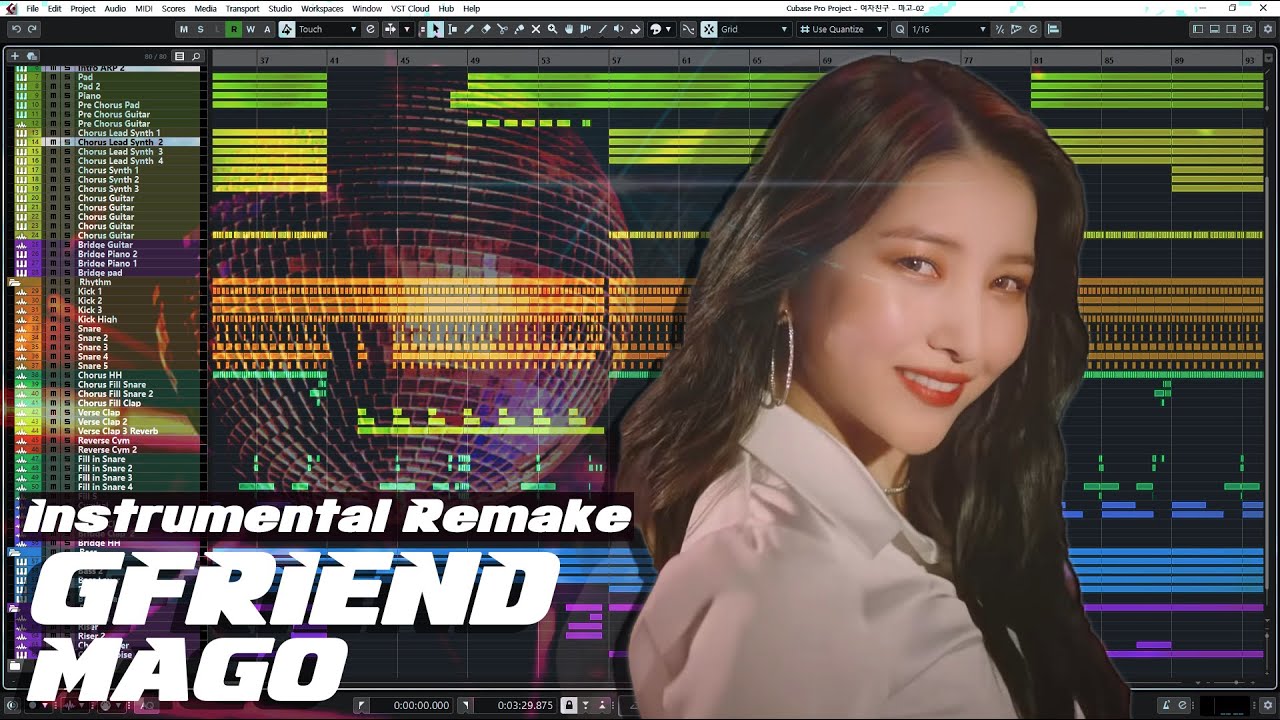
Task: Select the Pre Chorus Pad track
Action: [109, 105]
